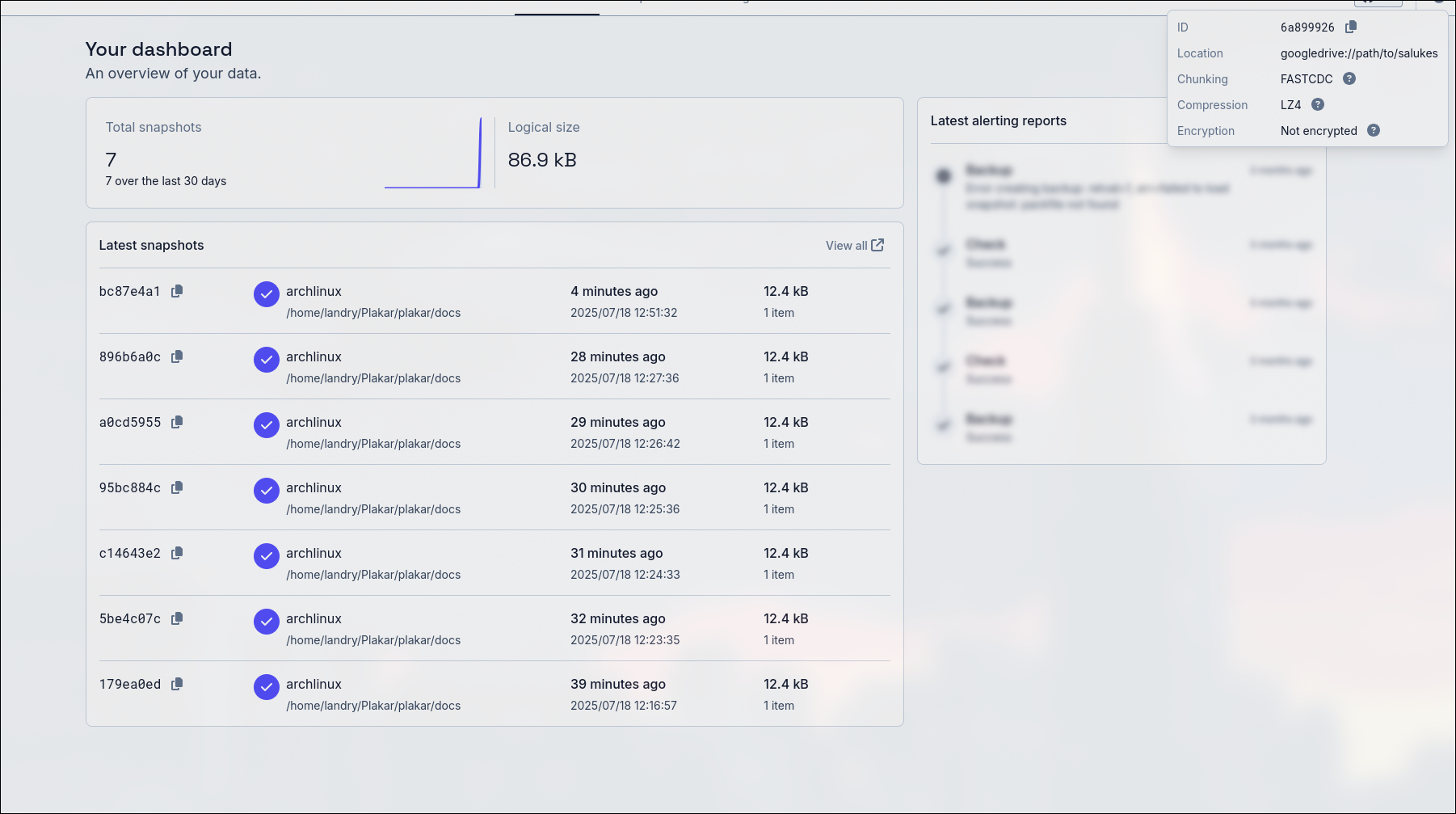The width and height of the screenshot is (1456, 814).
Task: Open snapshot taken 29 minutes ago
Action: tap(617, 422)
